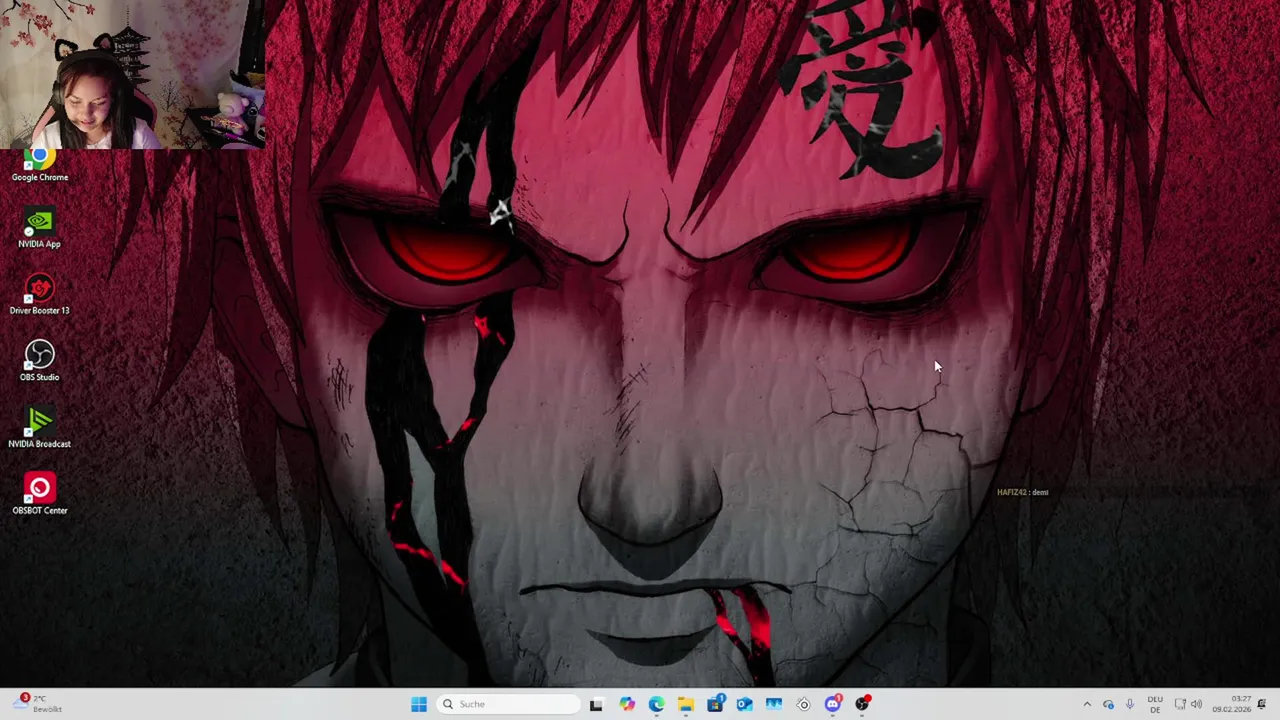Open the blue chart app in taskbar
Viewport: 1280px width, 720px height.
click(x=774, y=704)
